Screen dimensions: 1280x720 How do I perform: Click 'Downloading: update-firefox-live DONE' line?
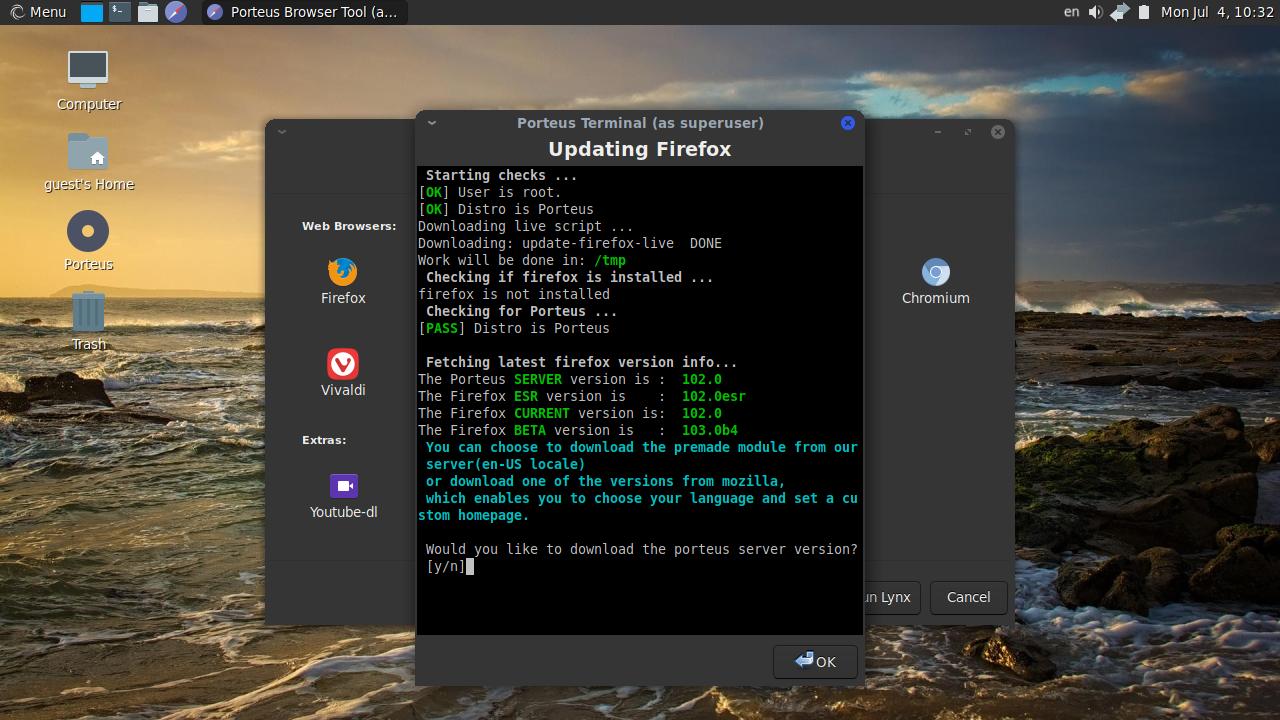(570, 243)
